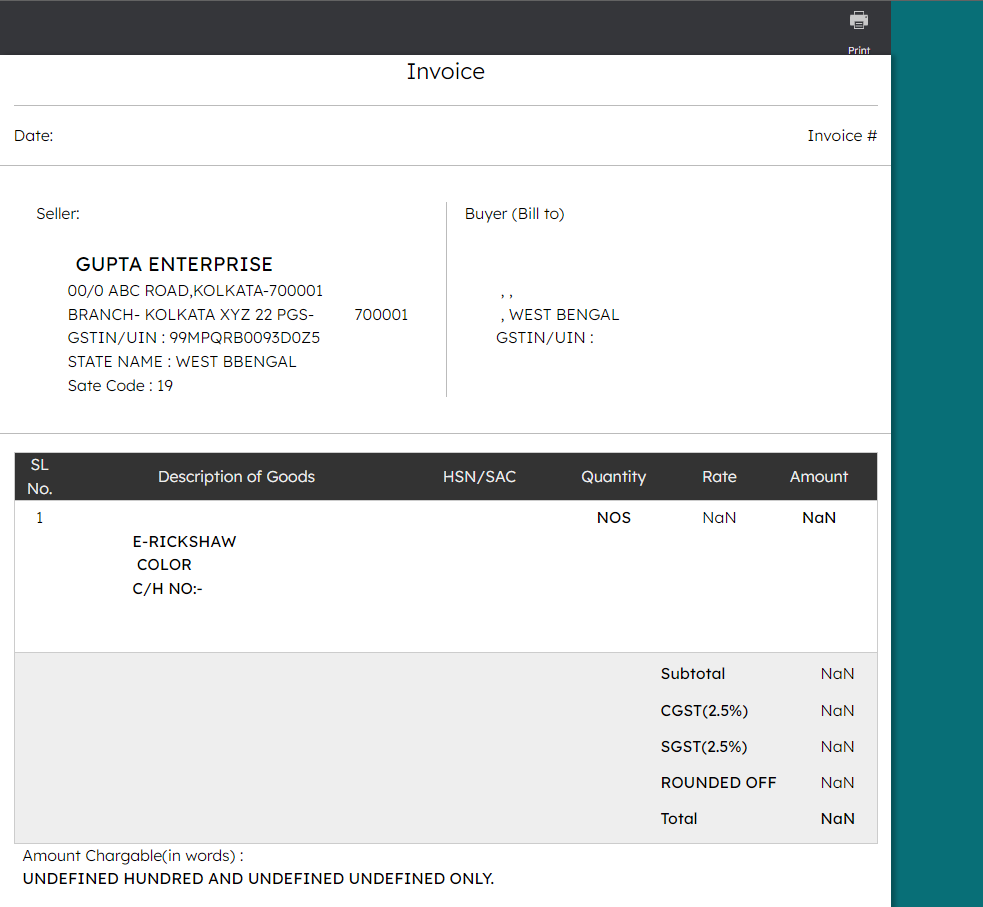Click the Buyer (Bill to) heading
The width and height of the screenshot is (983, 907).
514,214
